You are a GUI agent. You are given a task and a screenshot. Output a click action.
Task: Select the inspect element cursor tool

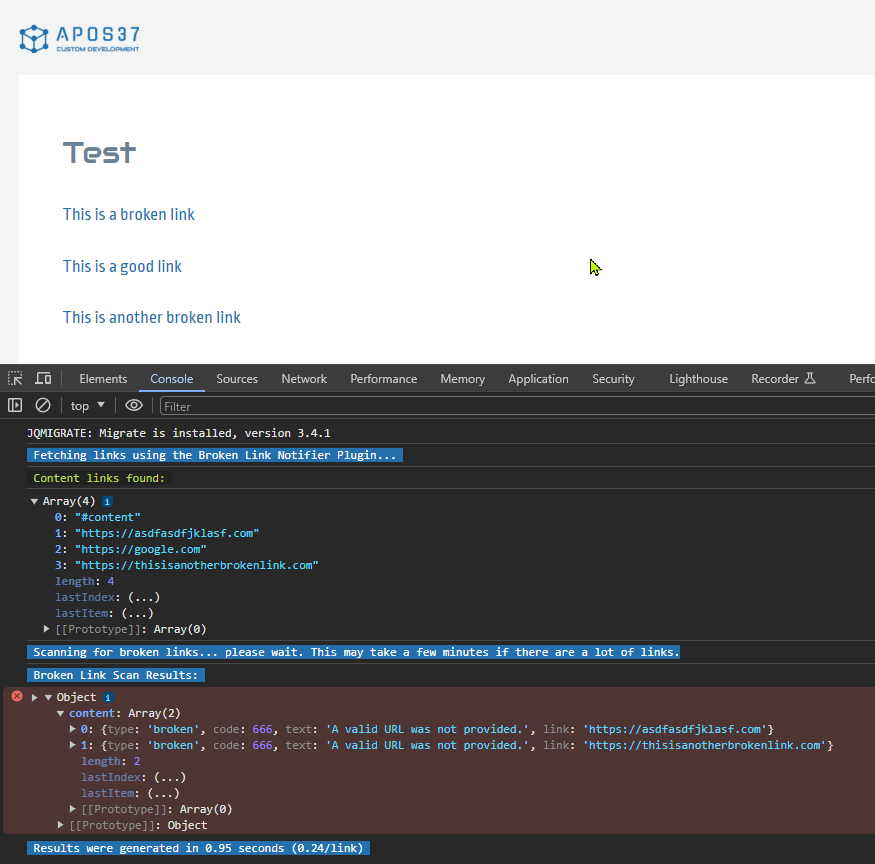pyautogui.click(x=14, y=378)
